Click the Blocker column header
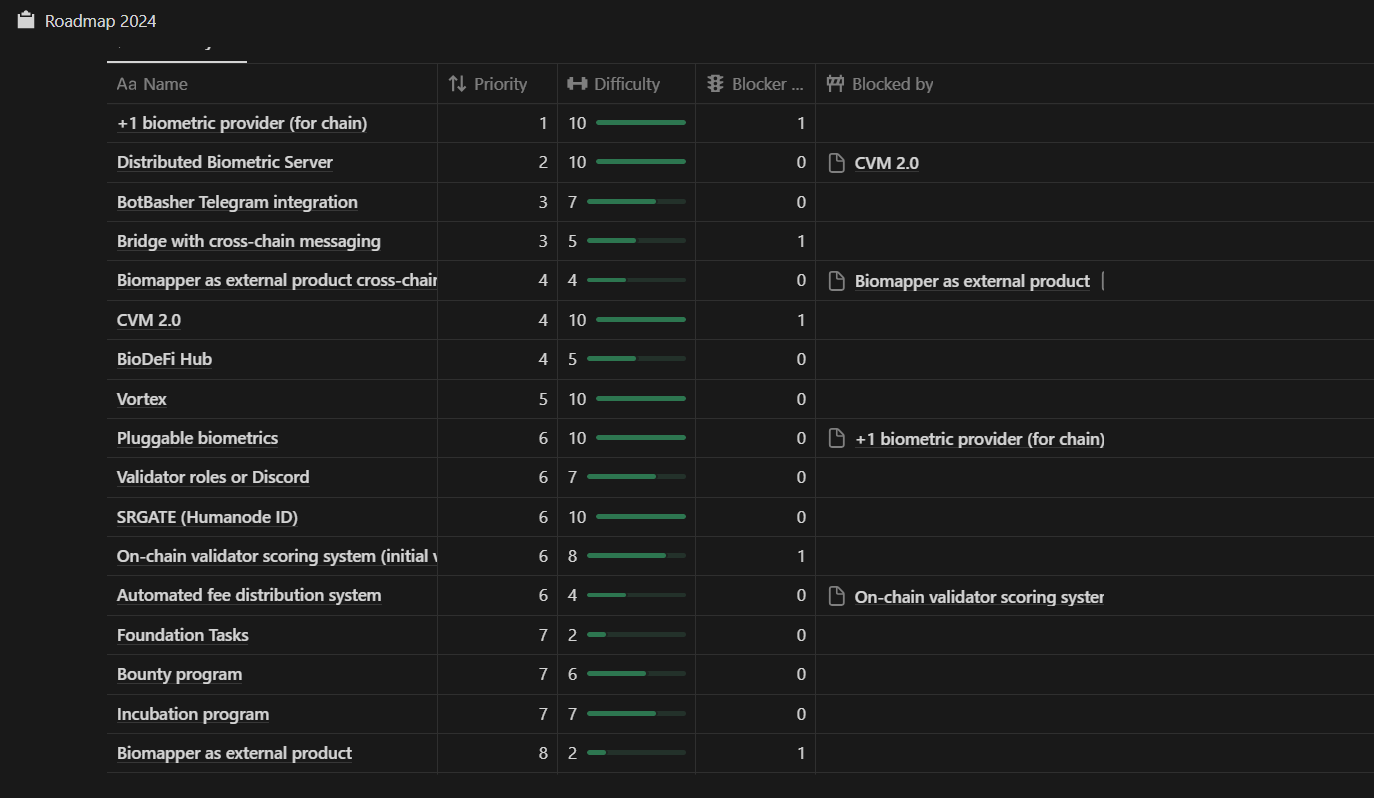Screen dimensions: 1374x798 coord(755,84)
